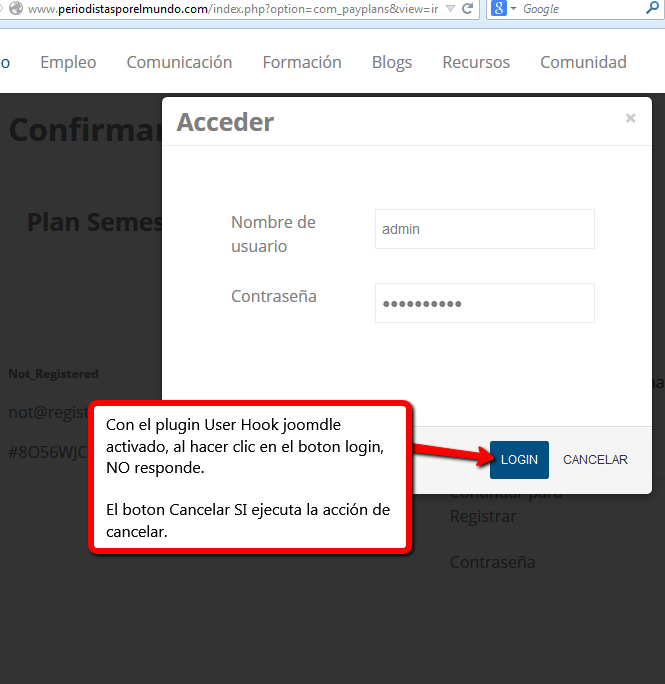This screenshot has height=684, width=665.
Task: Focus the Nombre de usuario field
Action: [x=484, y=229]
